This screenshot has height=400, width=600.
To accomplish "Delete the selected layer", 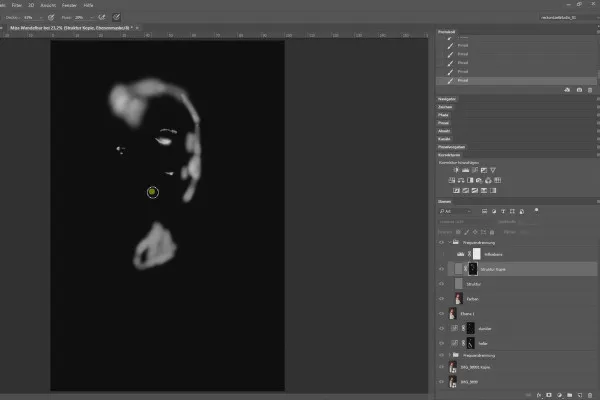I will (x=590, y=395).
